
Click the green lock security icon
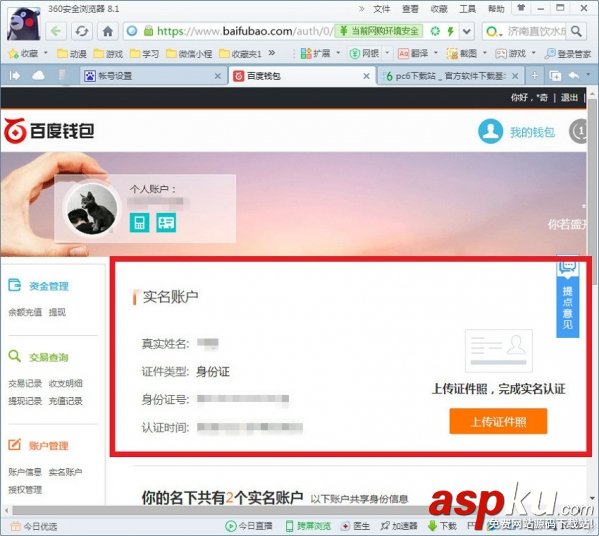click(148, 31)
